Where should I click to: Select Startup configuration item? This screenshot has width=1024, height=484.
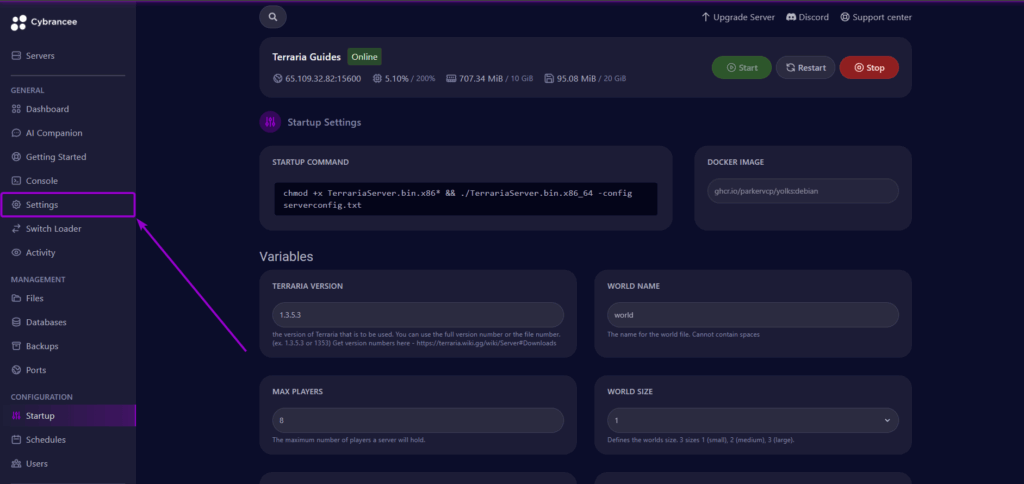click(x=68, y=415)
